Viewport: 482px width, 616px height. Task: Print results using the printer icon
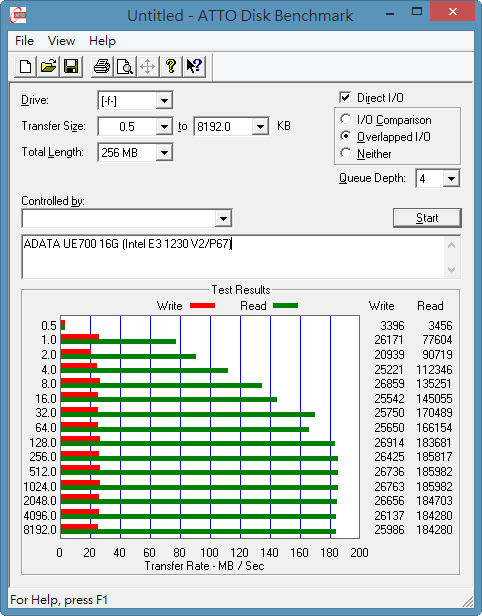coord(102,66)
